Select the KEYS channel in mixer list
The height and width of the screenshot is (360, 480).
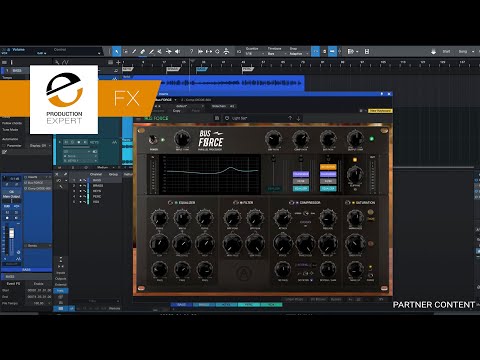(x=97, y=191)
